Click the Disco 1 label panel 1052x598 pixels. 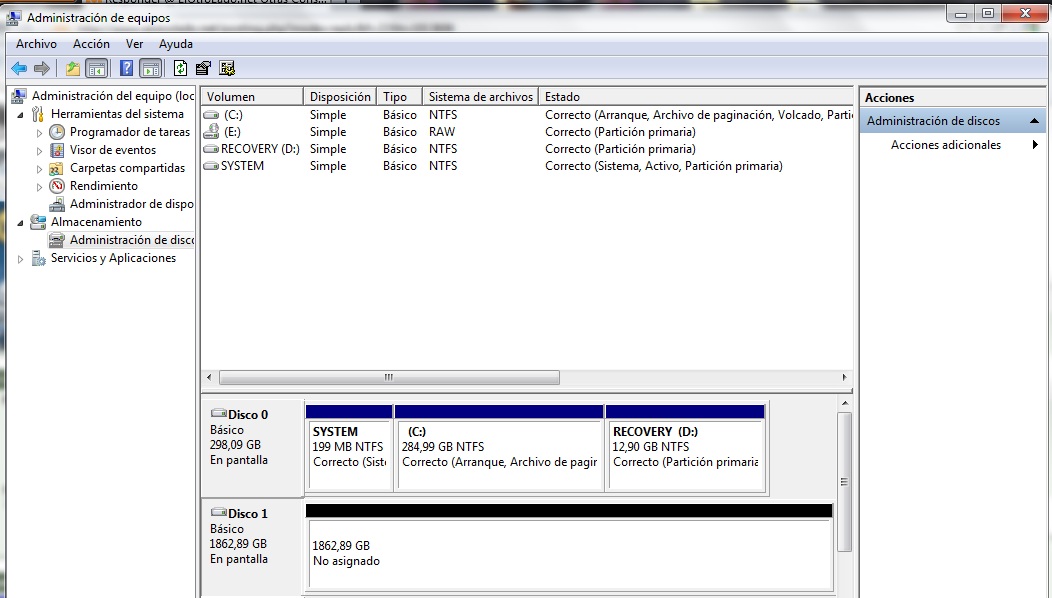[253, 546]
